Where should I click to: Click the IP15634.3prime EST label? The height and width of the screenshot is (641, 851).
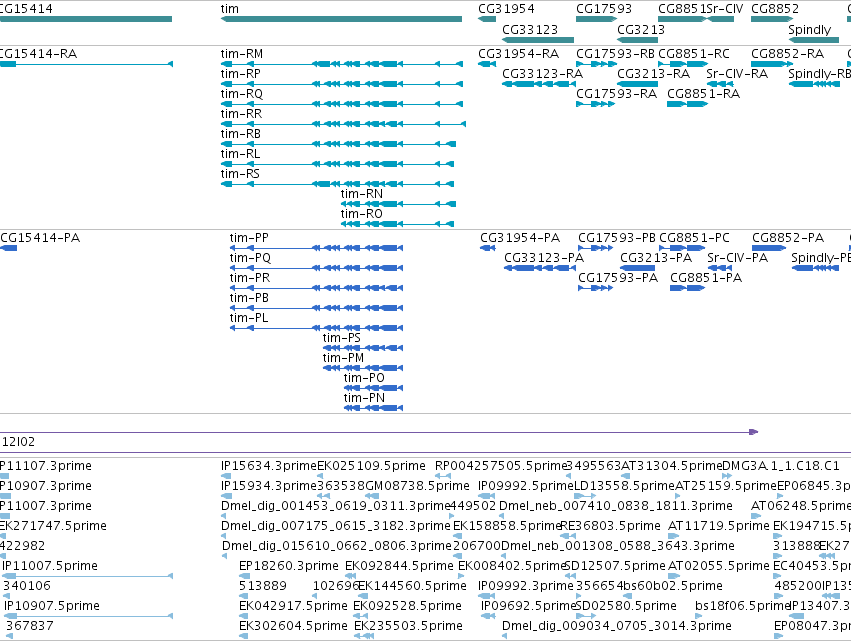(x=269, y=466)
